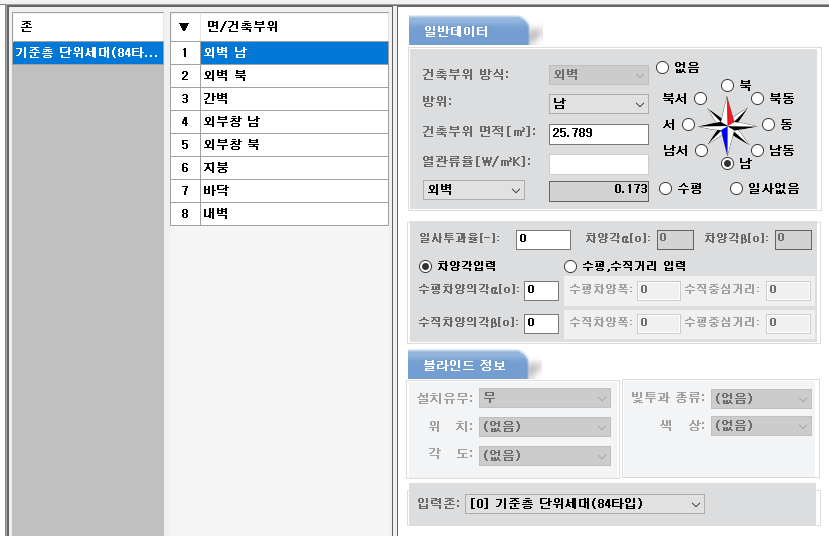This screenshot has height=536, width=829.
Task: Open the 입력존 zone dropdown
Action: point(585,504)
